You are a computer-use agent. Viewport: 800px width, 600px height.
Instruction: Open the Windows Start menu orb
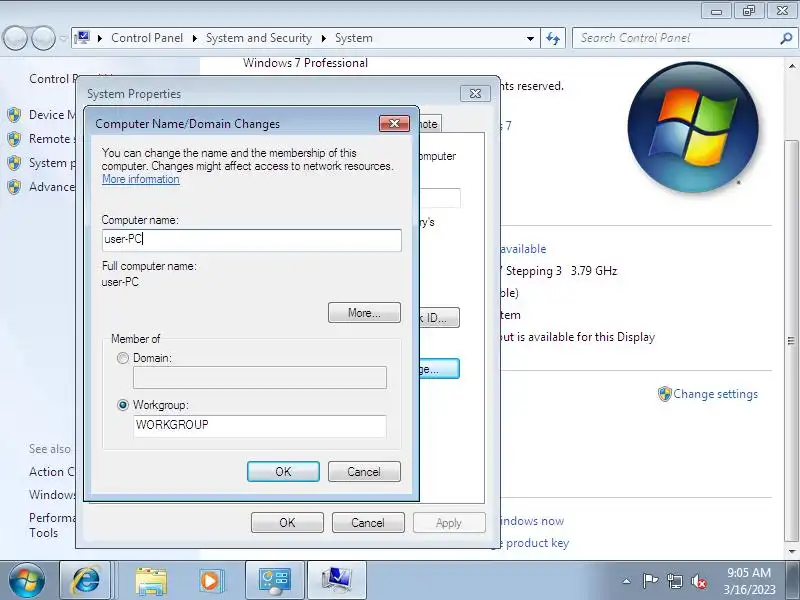point(27,581)
